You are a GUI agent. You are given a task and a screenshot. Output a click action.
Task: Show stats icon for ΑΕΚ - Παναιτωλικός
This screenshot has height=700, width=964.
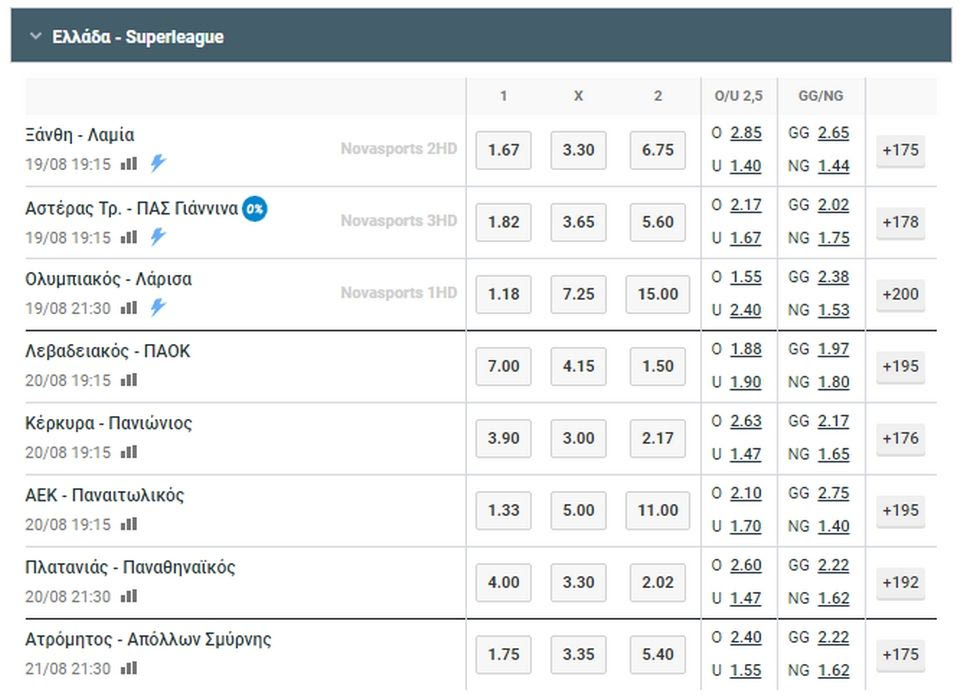click(128, 524)
